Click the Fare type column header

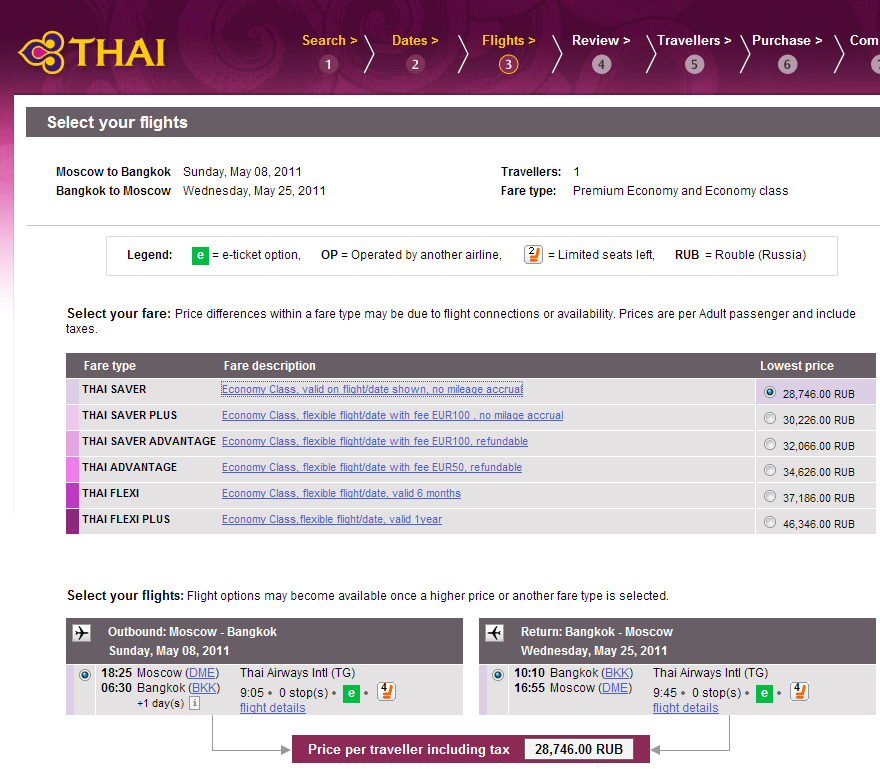coord(109,366)
